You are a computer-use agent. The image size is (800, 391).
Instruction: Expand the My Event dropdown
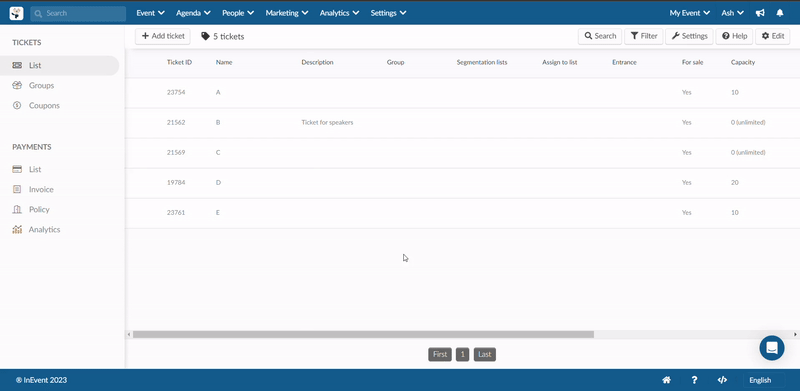[x=690, y=13]
